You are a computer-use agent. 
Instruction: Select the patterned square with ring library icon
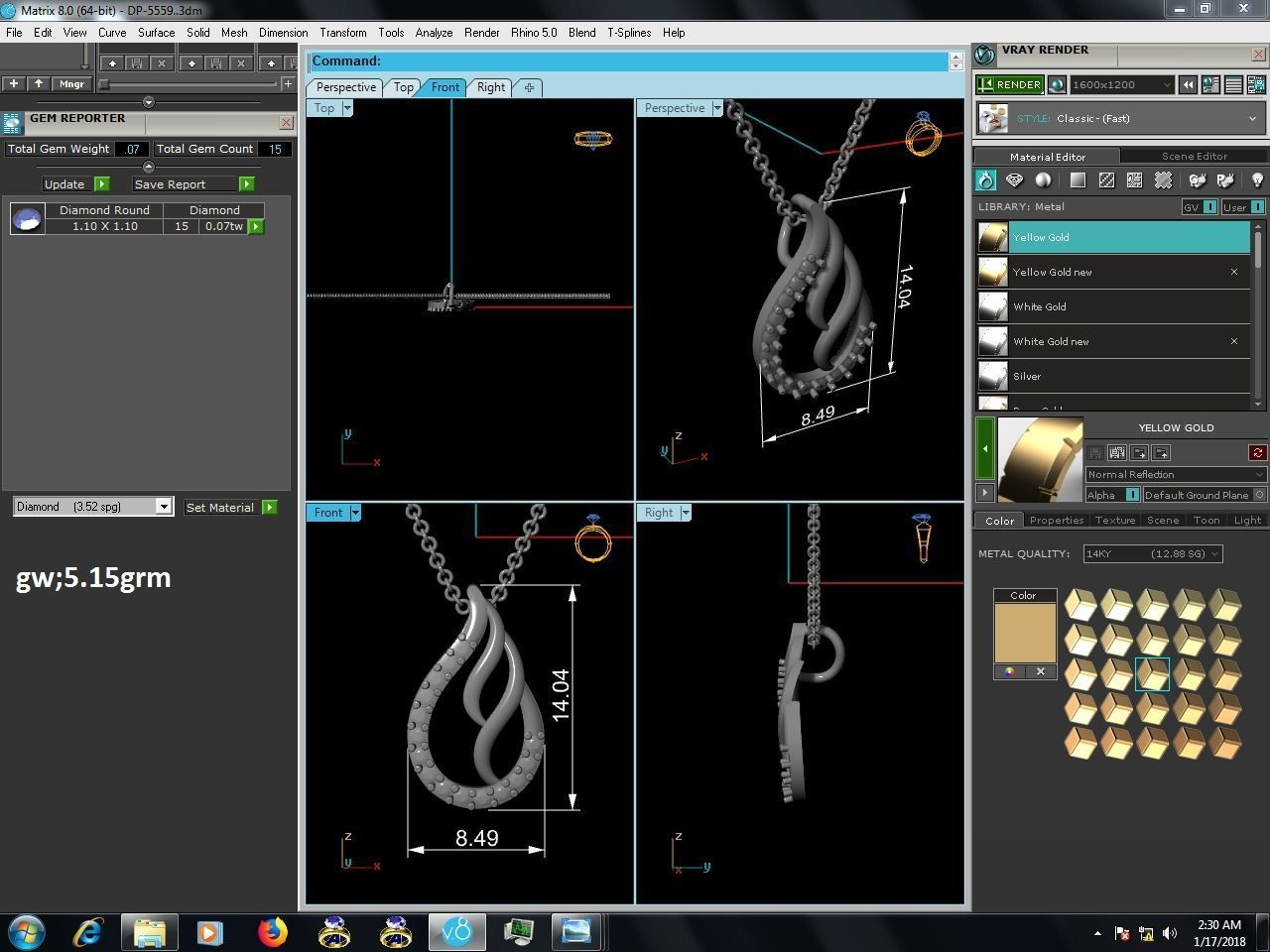click(x=1134, y=179)
